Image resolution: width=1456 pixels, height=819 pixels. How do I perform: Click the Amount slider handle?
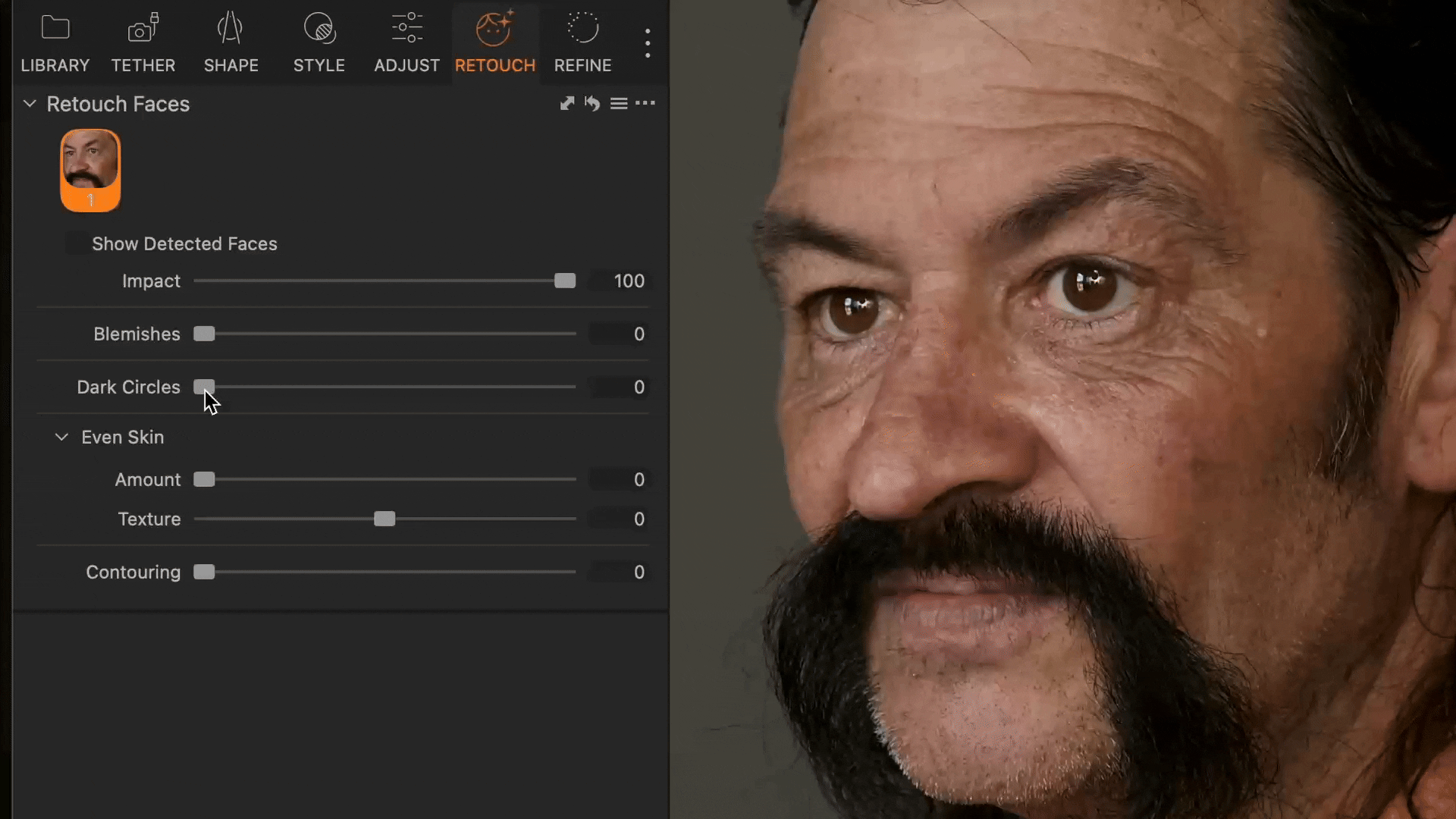pyautogui.click(x=204, y=479)
